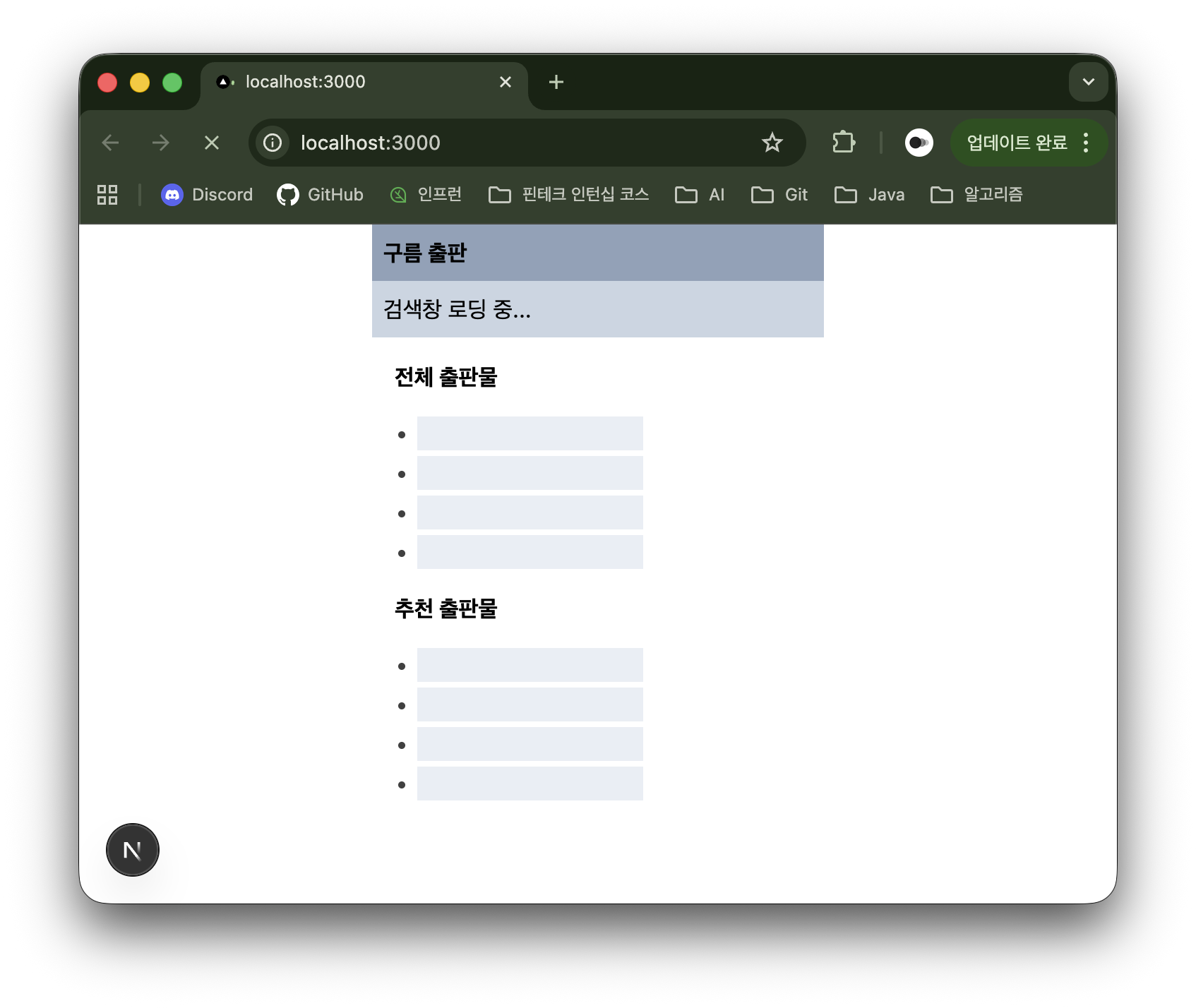Stop page loading with the X button
The width and height of the screenshot is (1196, 1008).
coord(211,143)
